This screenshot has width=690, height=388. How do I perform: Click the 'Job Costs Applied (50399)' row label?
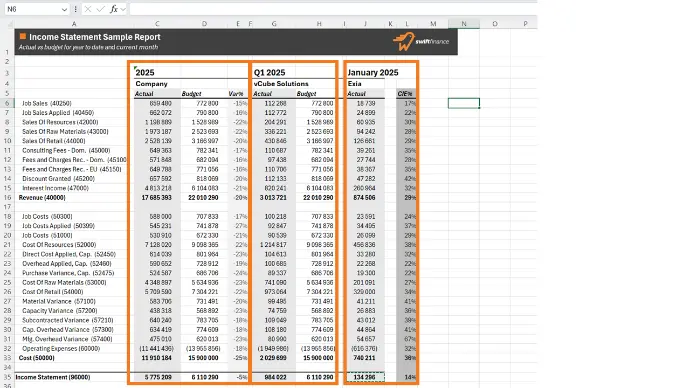(59, 226)
